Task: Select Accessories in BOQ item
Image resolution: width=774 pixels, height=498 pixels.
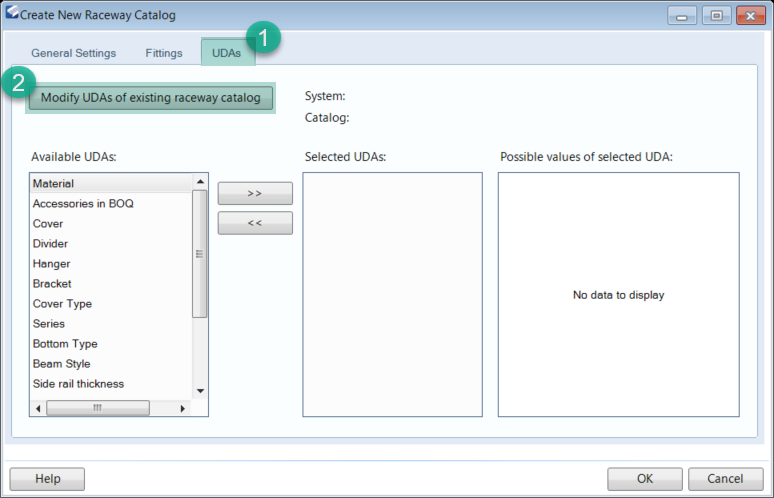Action: (111, 203)
